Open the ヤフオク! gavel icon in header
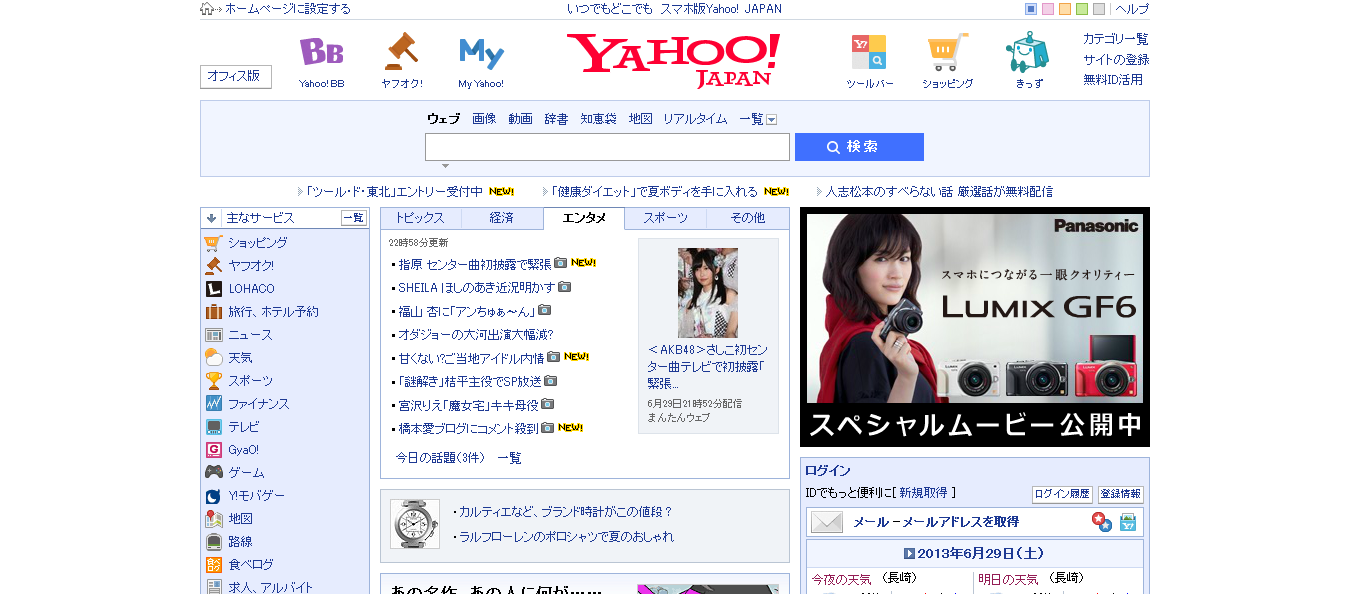This screenshot has height=594, width=1349. click(401, 50)
